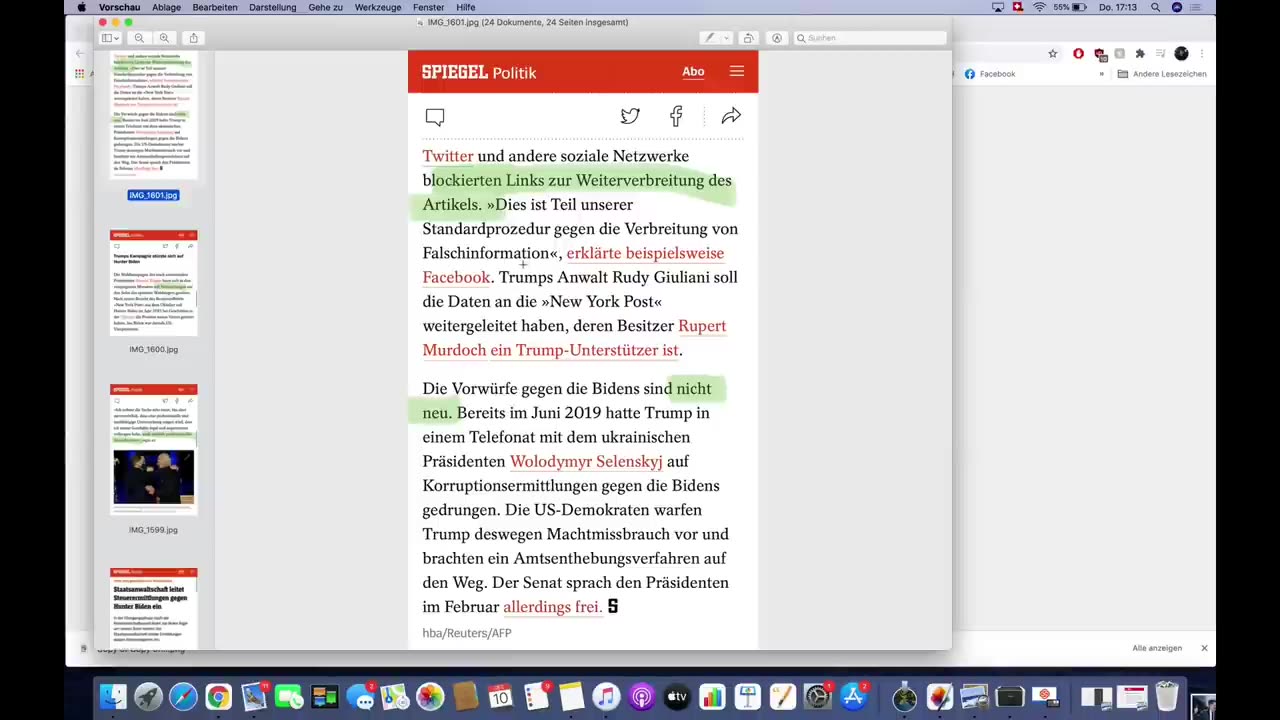Image resolution: width=1280 pixels, height=720 pixels.
Task: Open the Bearbeiten menu
Action: [x=215, y=7]
